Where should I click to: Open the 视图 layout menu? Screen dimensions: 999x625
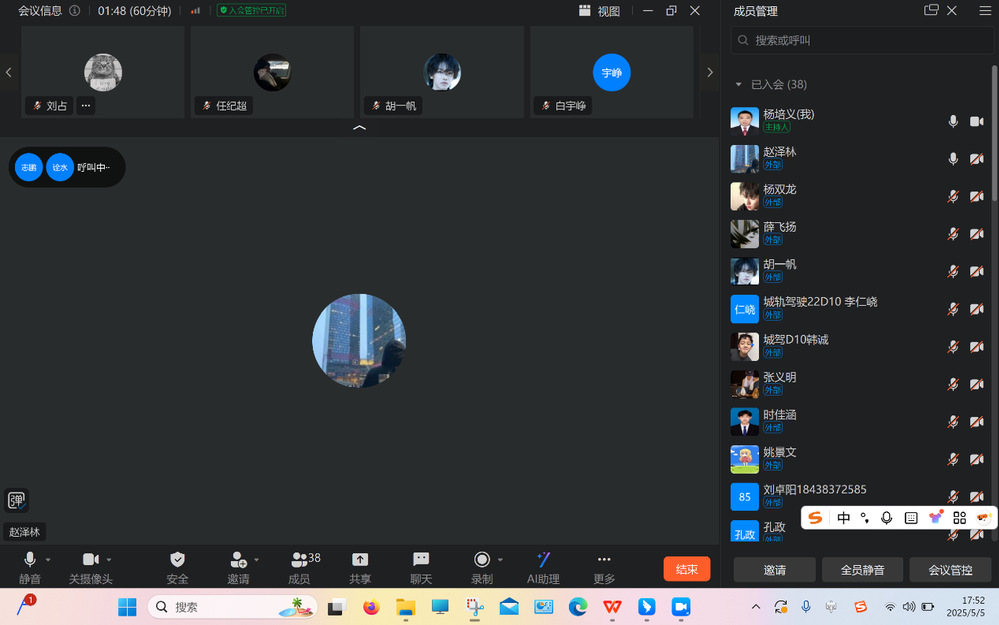coord(599,11)
